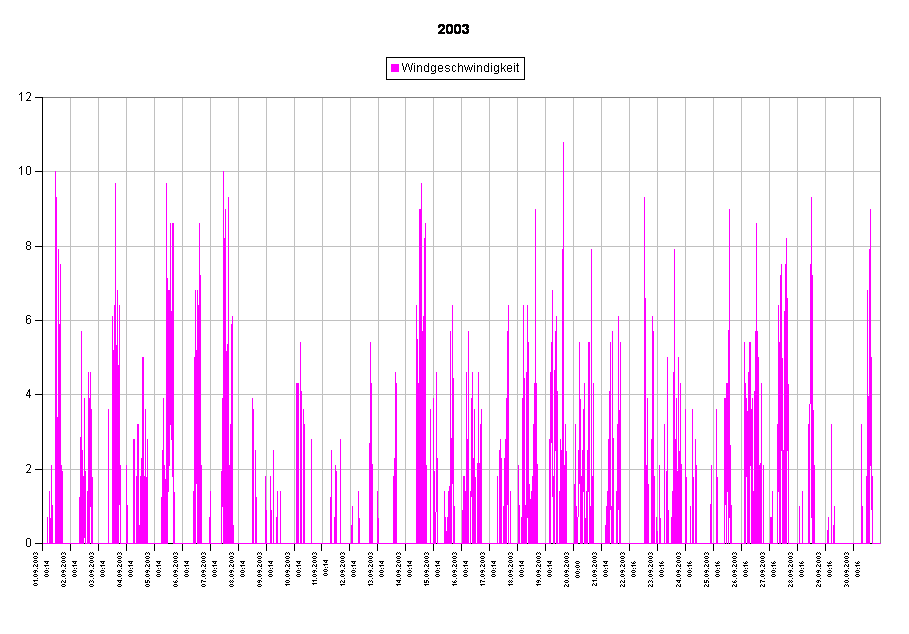Click the black margin left of the plot
Viewport: 909px width, 634px height.
[x=20, y=320]
